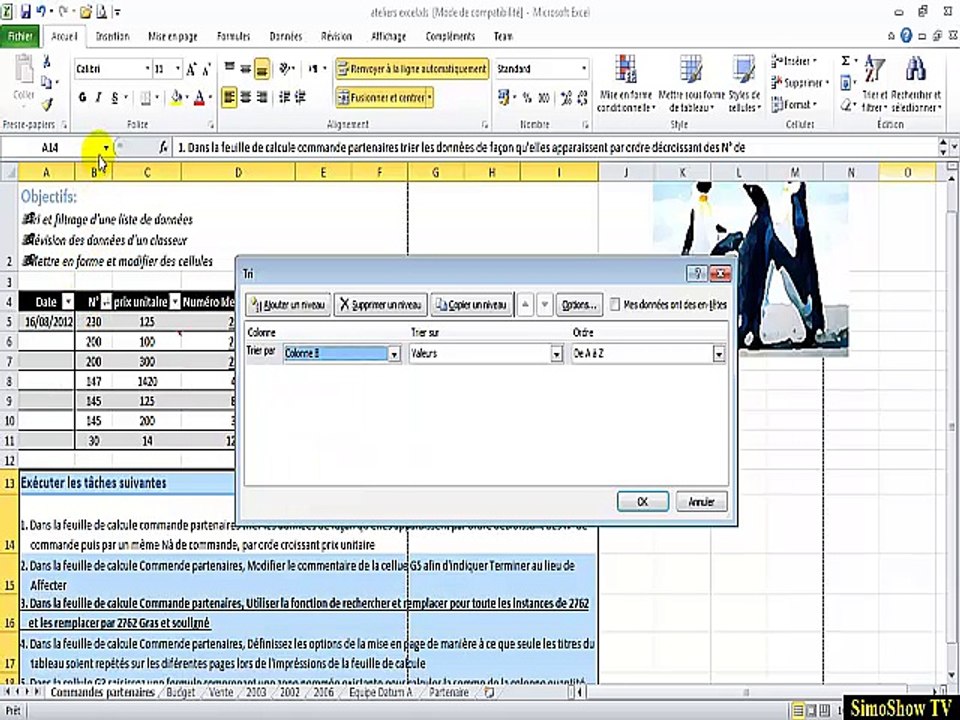Image resolution: width=960 pixels, height=720 pixels.
Task: Expand Fusionner et centrer arrow
Action: click(x=430, y=97)
